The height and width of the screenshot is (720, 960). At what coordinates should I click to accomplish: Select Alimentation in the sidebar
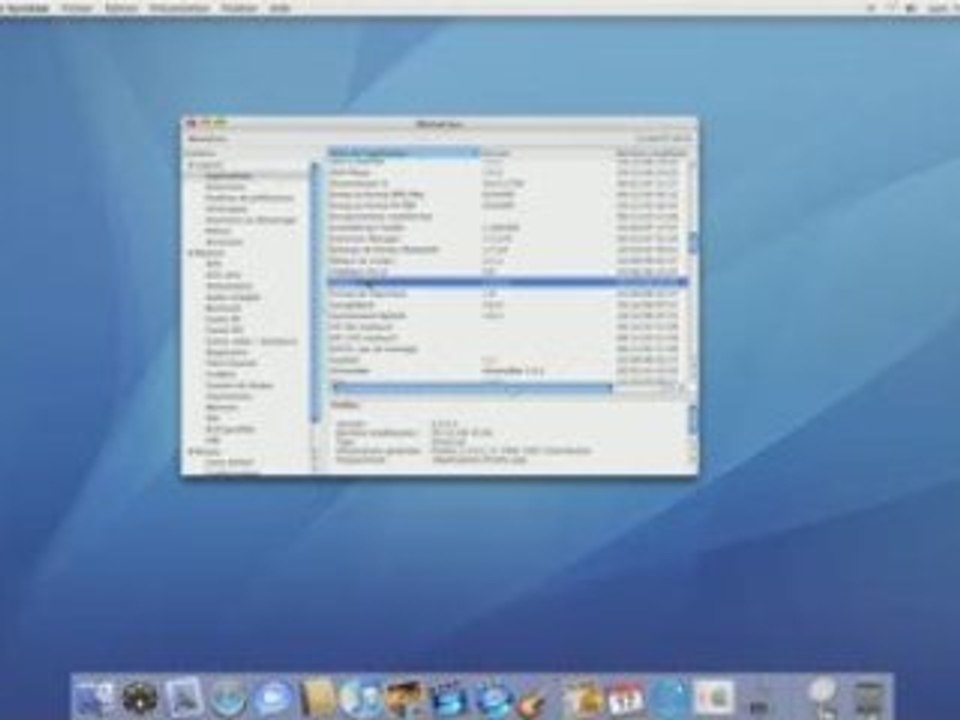tap(229, 286)
